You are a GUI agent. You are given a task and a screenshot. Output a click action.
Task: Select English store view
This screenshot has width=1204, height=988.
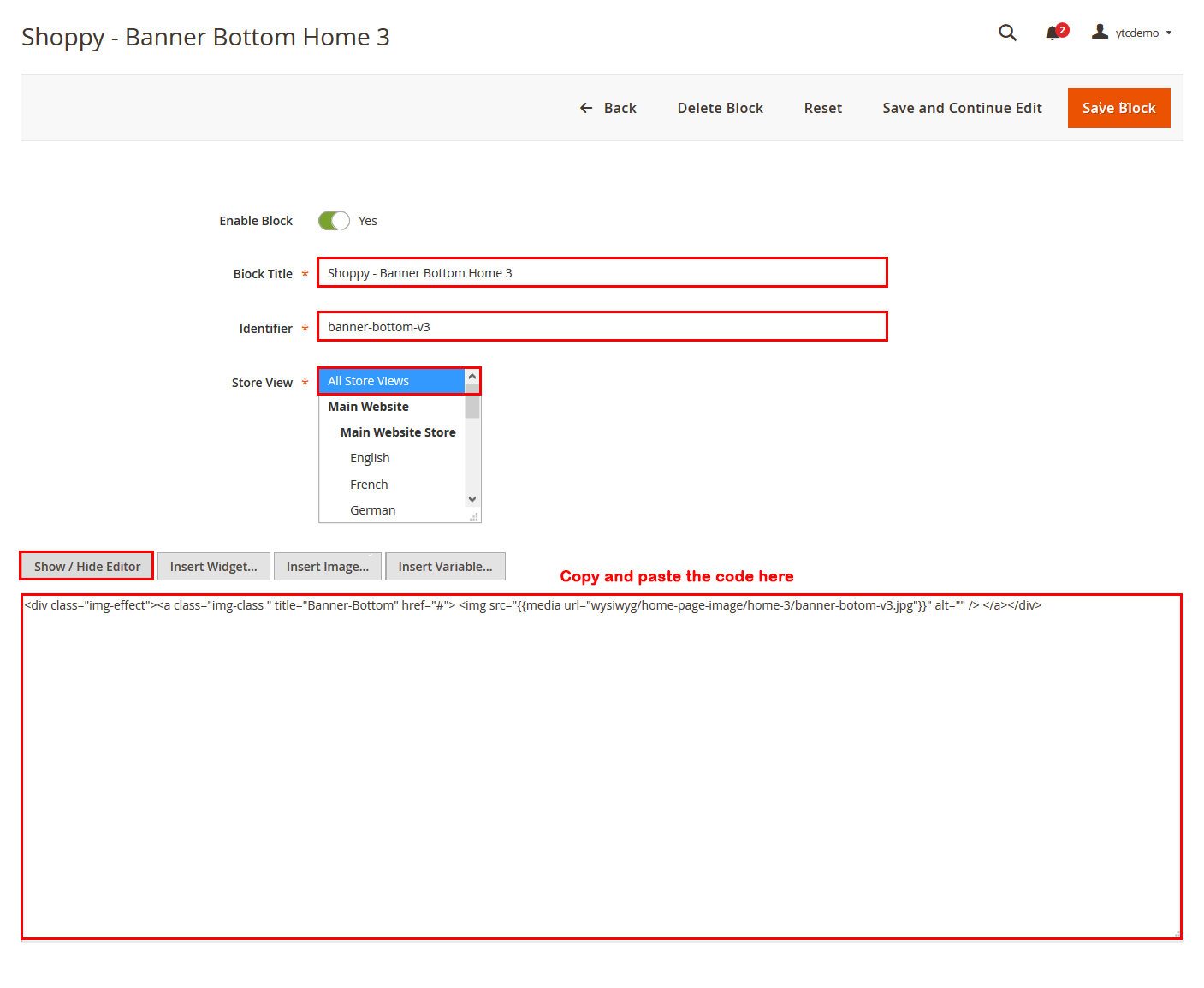click(x=392, y=458)
